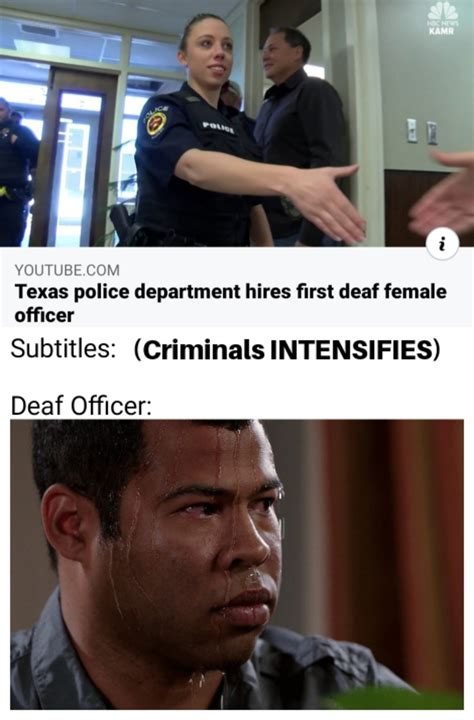Open the 'Texas police department hires' headline link
Viewport: 474px width, 720px height.
tap(230, 303)
